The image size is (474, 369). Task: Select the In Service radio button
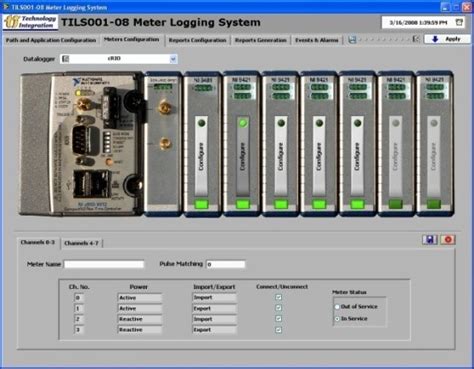point(337,319)
